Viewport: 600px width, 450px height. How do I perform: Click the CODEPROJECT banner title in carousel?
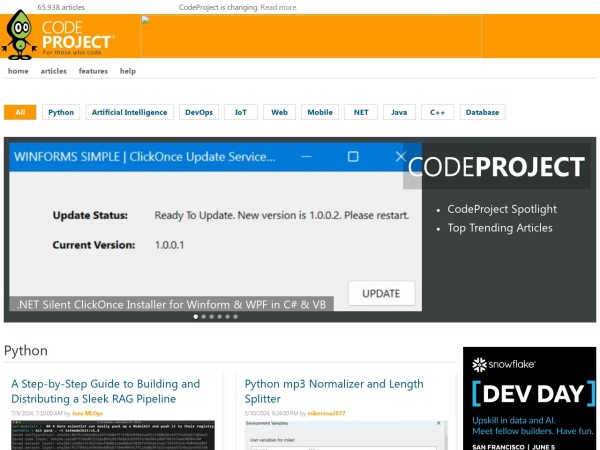tap(497, 167)
